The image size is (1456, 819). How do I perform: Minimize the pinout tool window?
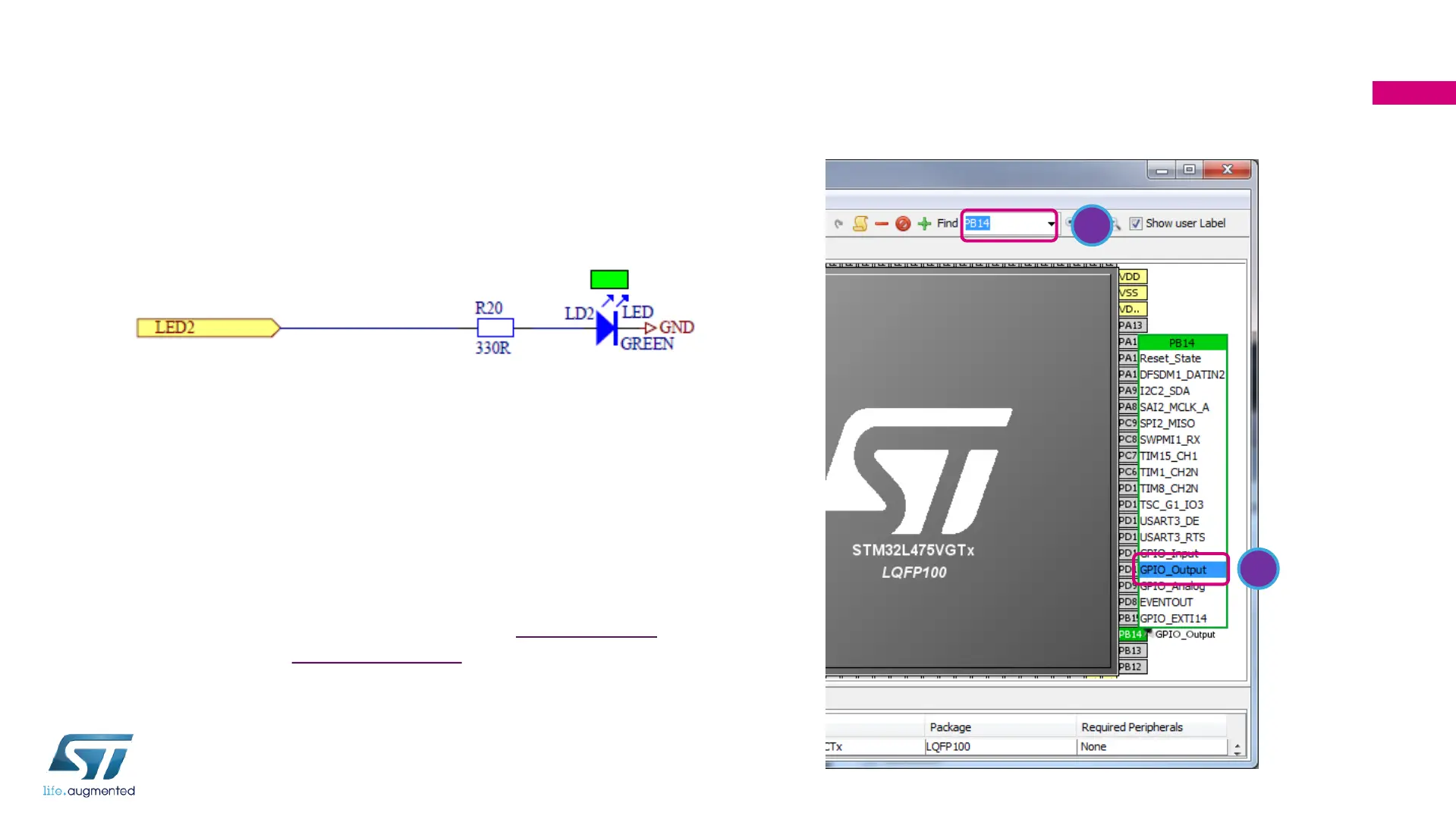tap(1162, 170)
